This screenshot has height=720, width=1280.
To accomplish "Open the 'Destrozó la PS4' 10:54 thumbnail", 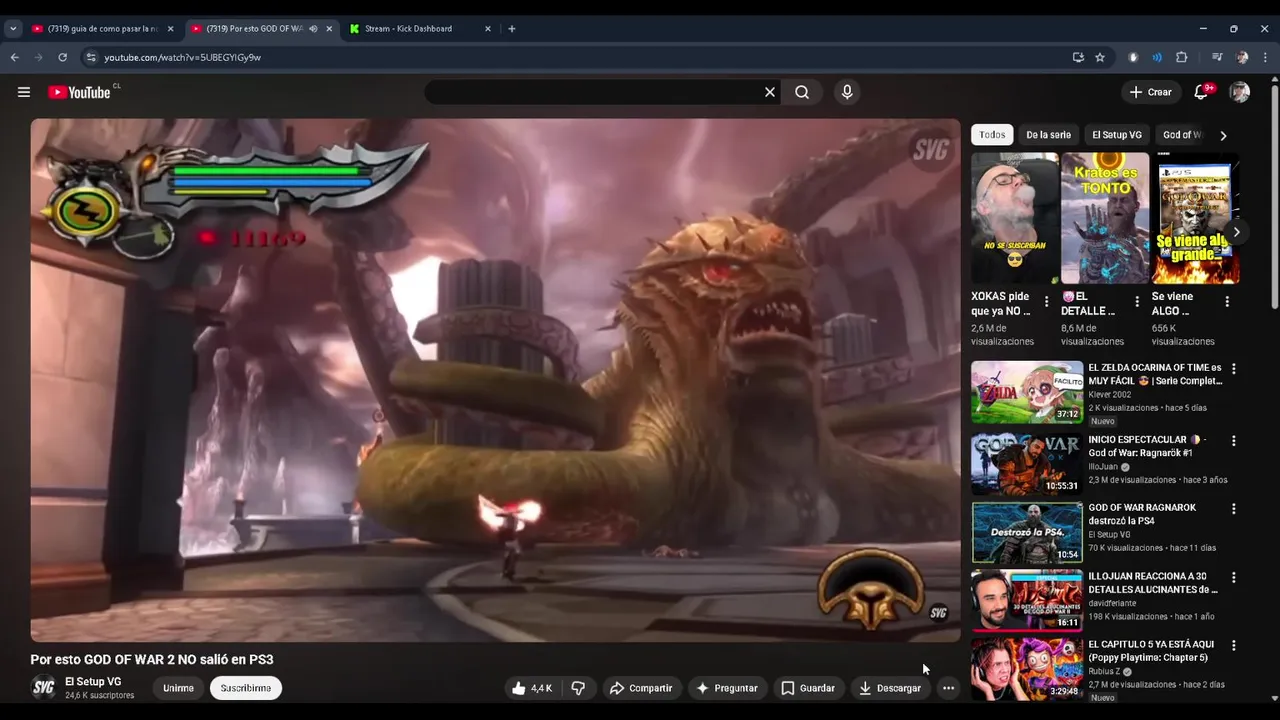I will pyautogui.click(x=1027, y=532).
